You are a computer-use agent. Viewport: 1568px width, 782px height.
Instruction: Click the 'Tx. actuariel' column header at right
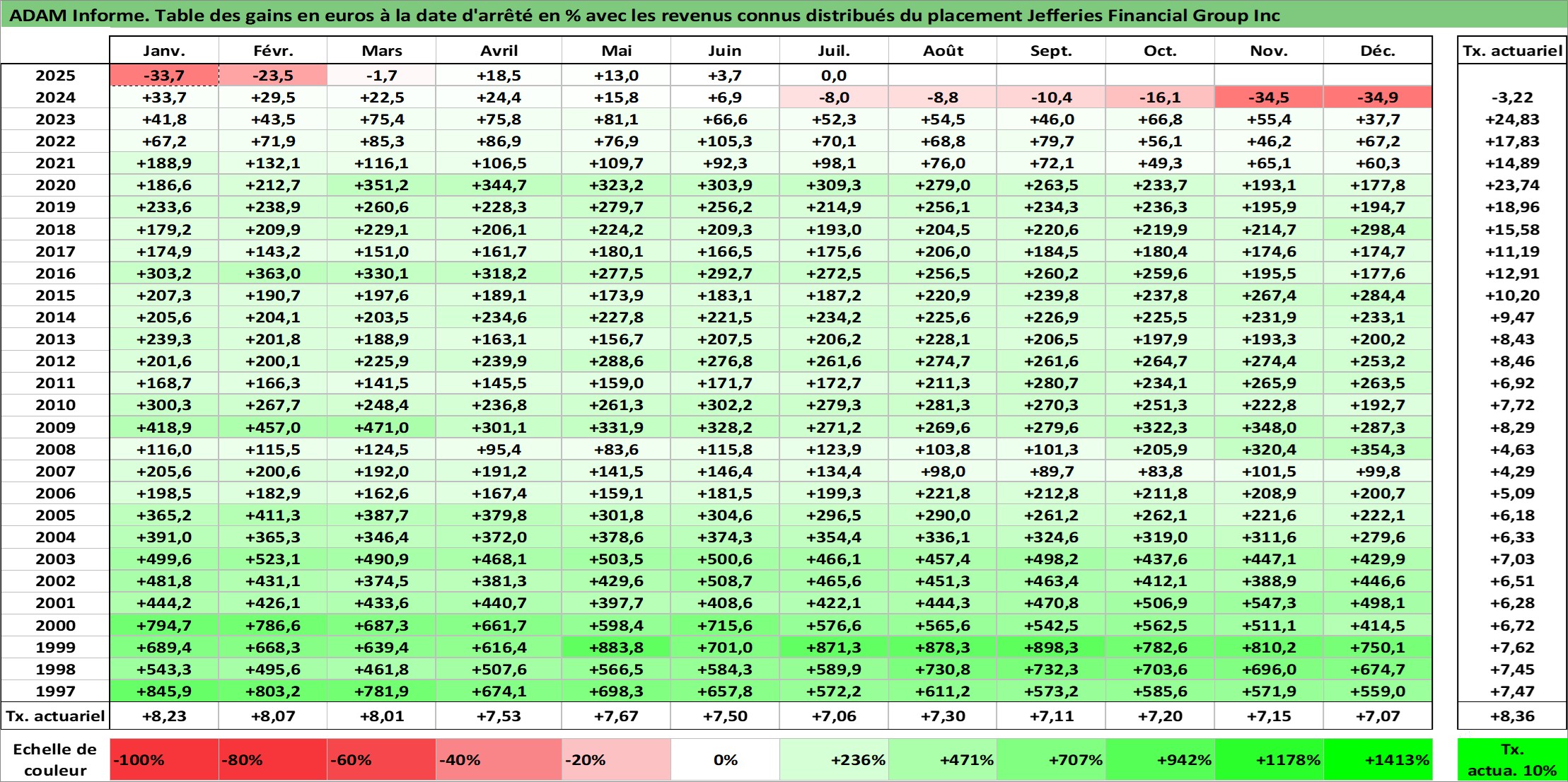[x=1512, y=50]
